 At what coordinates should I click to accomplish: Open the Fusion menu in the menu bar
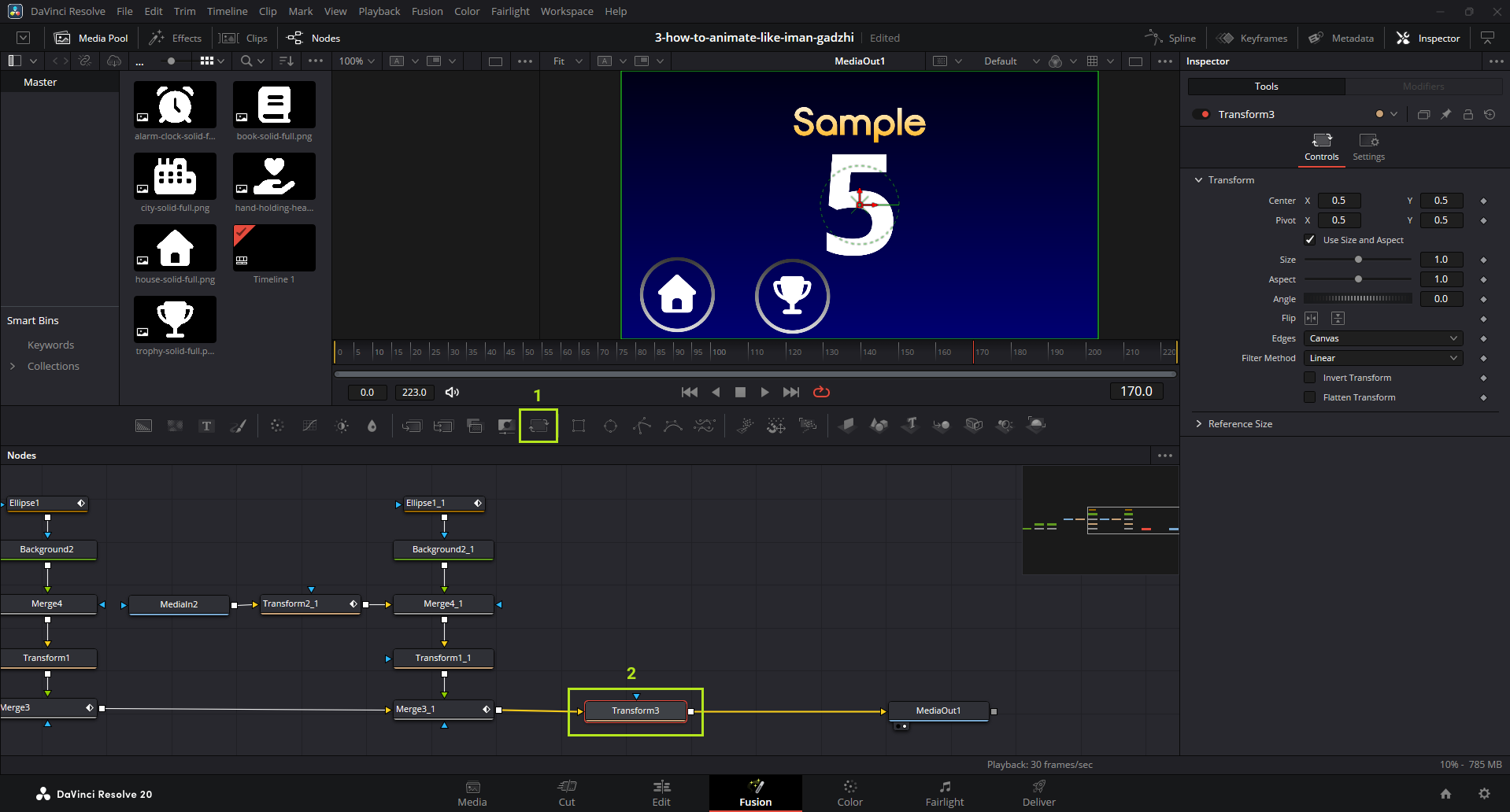[x=427, y=11]
